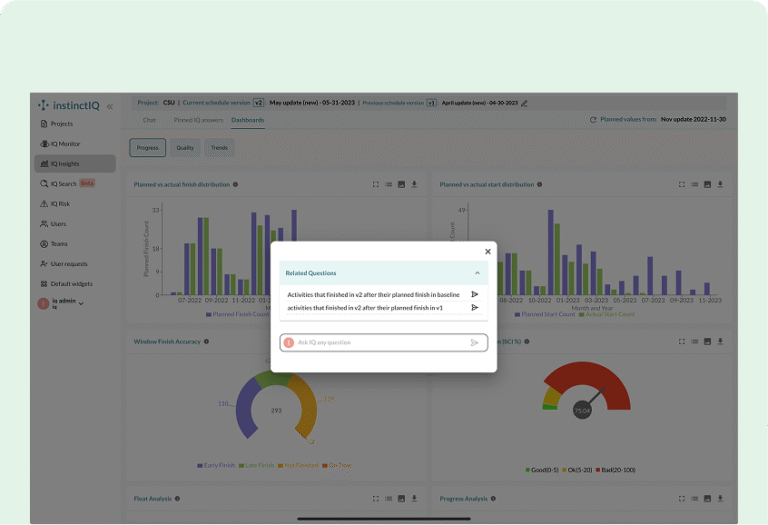Select the Progress dashboard button
Image resolution: width=768 pixels, height=525 pixels.
(x=147, y=148)
